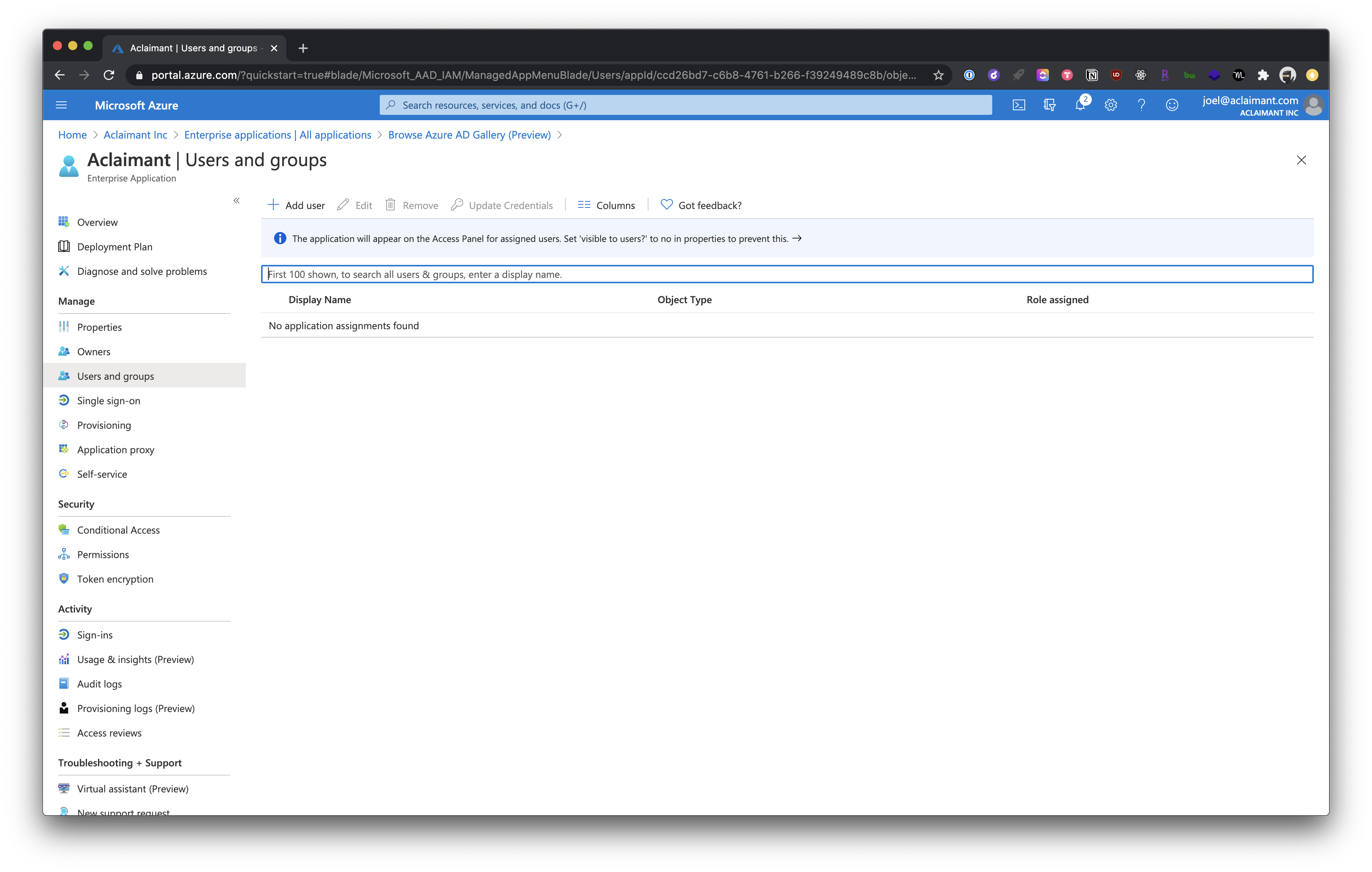Open the help question mark
Screen dimensions: 1372x872
point(1141,105)
